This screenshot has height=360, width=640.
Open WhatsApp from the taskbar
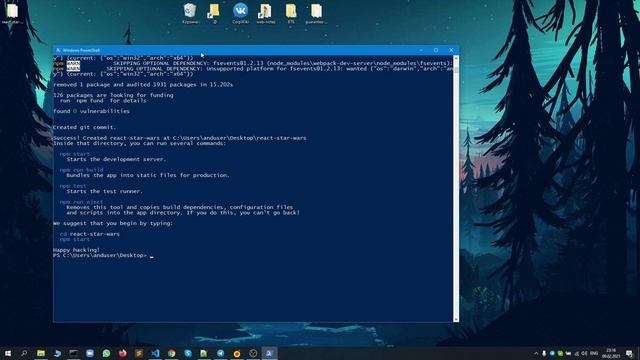pos(106,353)
